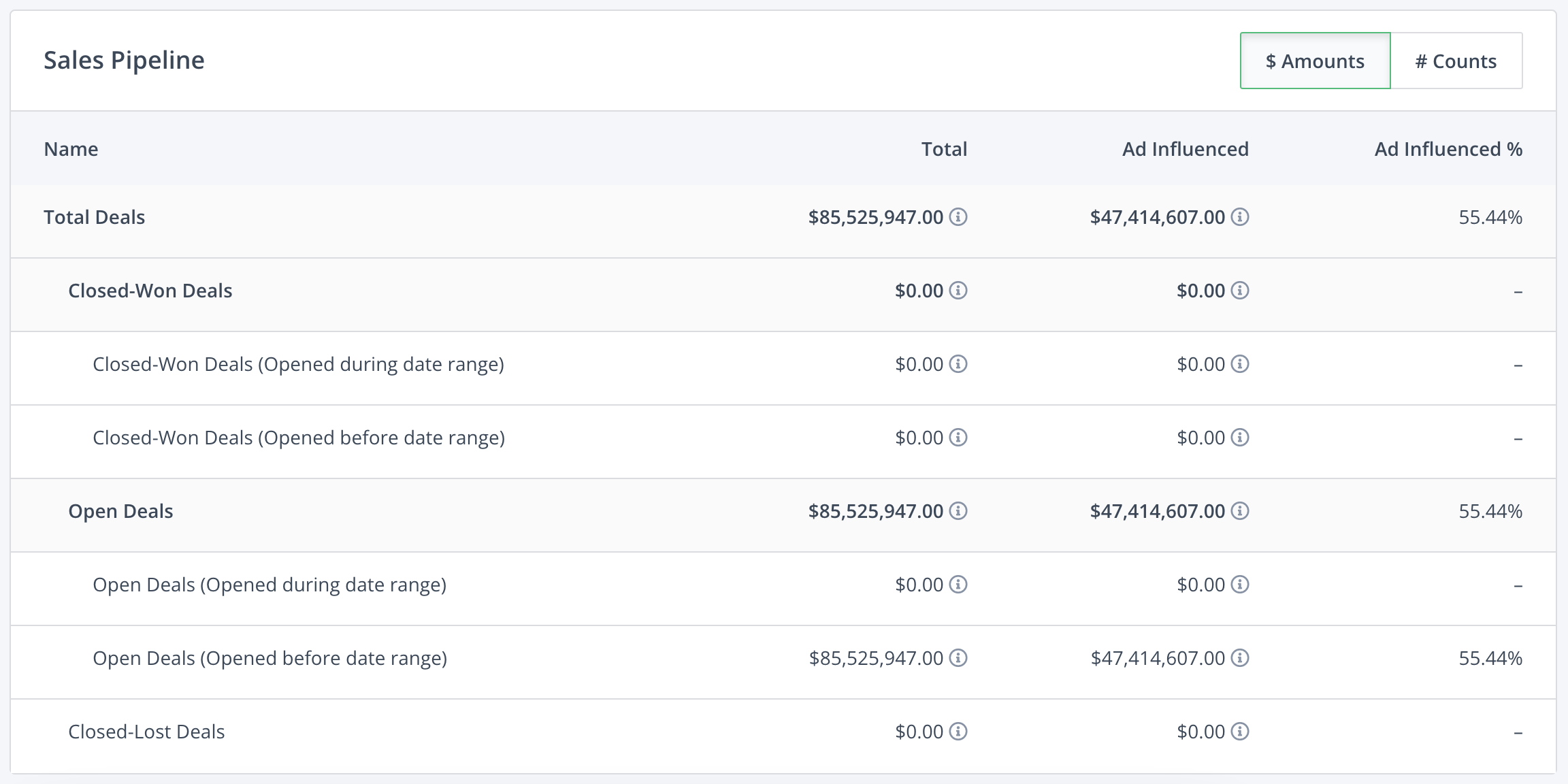Click $47,414,607.00 in Open Deals opened before range row
Image resolution: width=1568 pixels, height=784 pixels.
1158,658
